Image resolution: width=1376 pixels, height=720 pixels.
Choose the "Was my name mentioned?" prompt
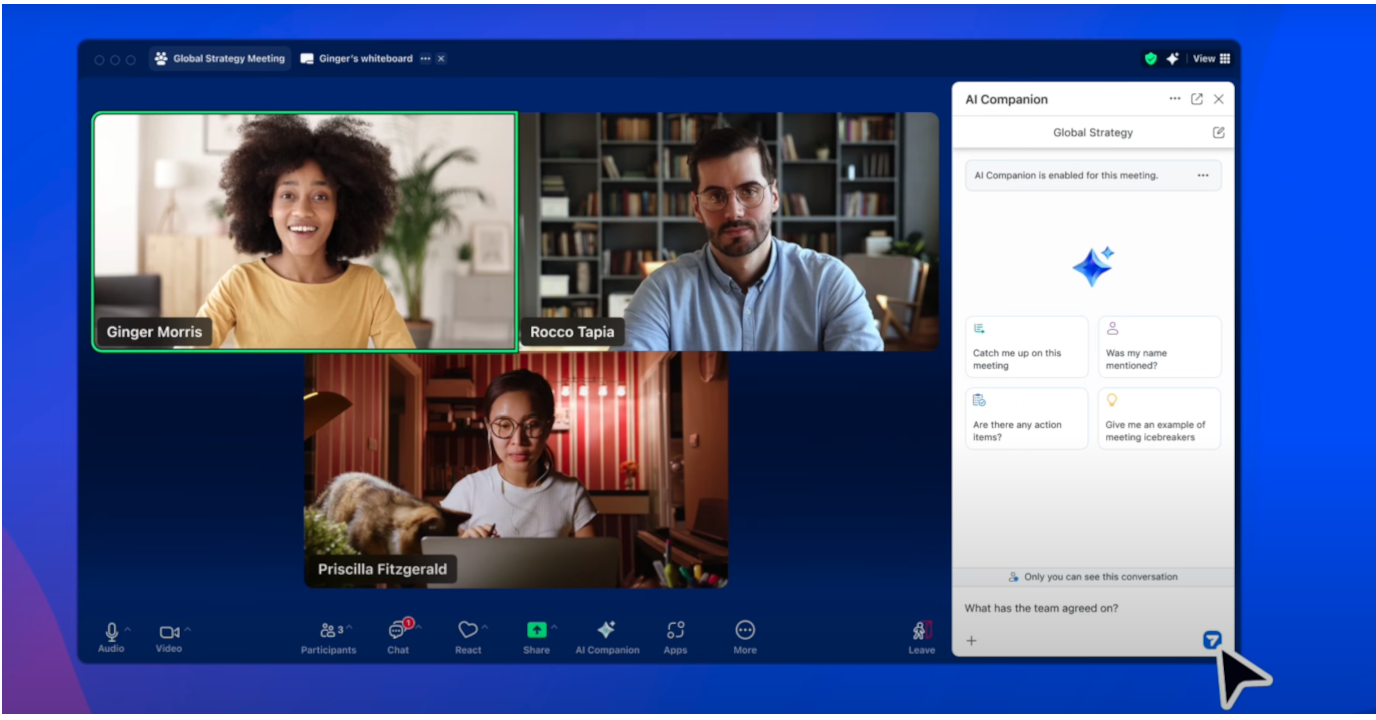(x=1159, y=346)
